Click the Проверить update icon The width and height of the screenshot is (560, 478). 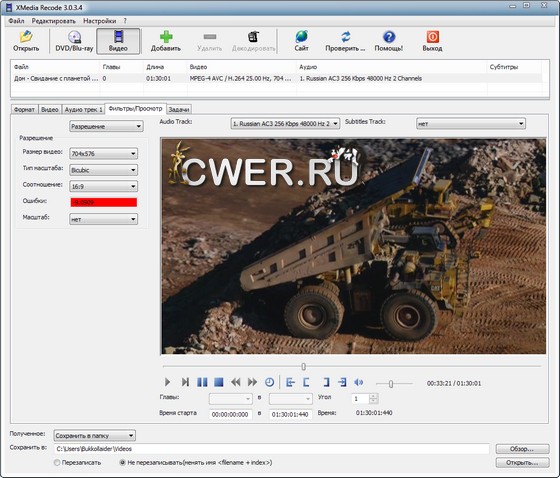(x=345, y=41)
